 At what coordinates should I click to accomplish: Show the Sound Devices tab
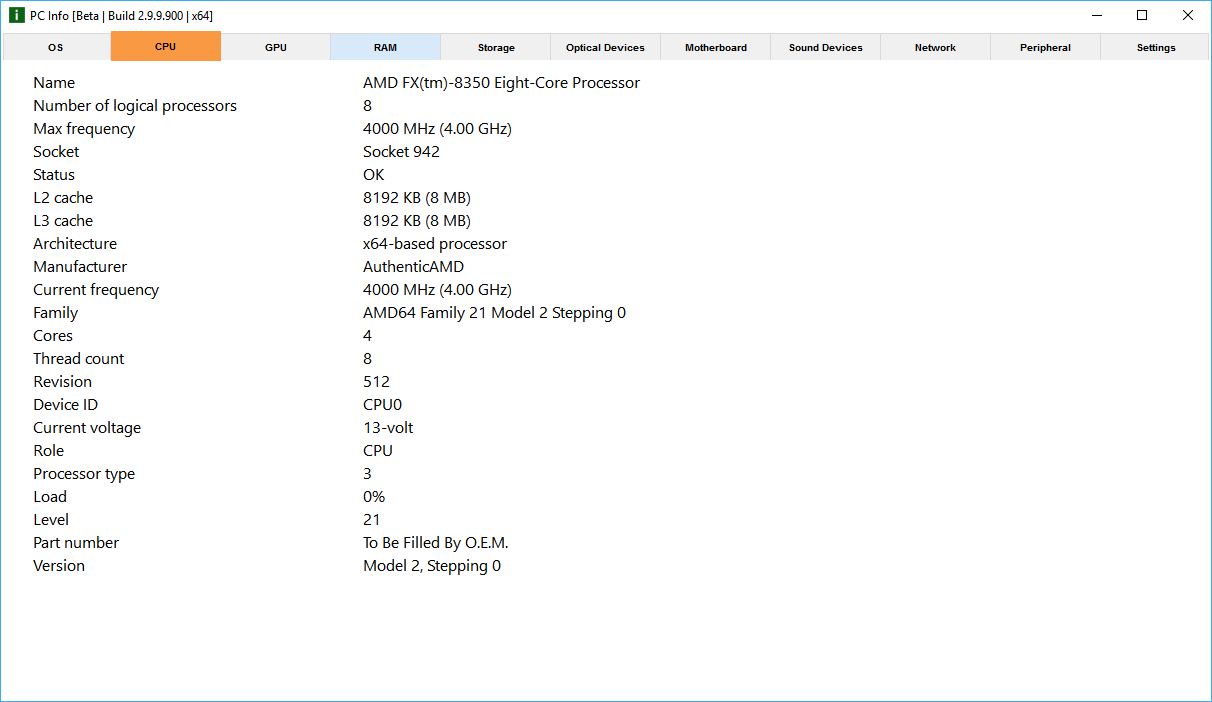point(826,47)
